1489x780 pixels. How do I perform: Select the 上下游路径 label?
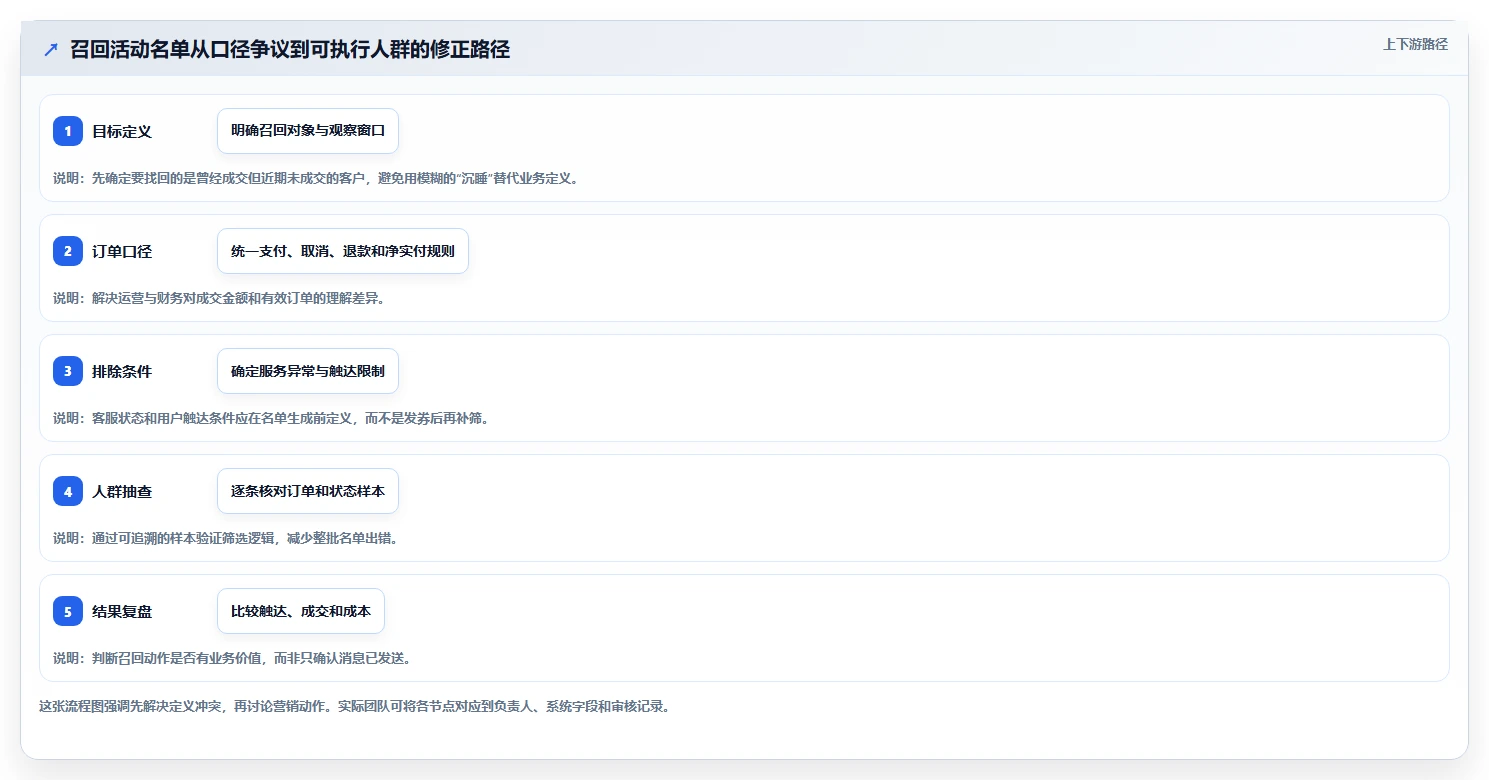(x=1415, y=44)
